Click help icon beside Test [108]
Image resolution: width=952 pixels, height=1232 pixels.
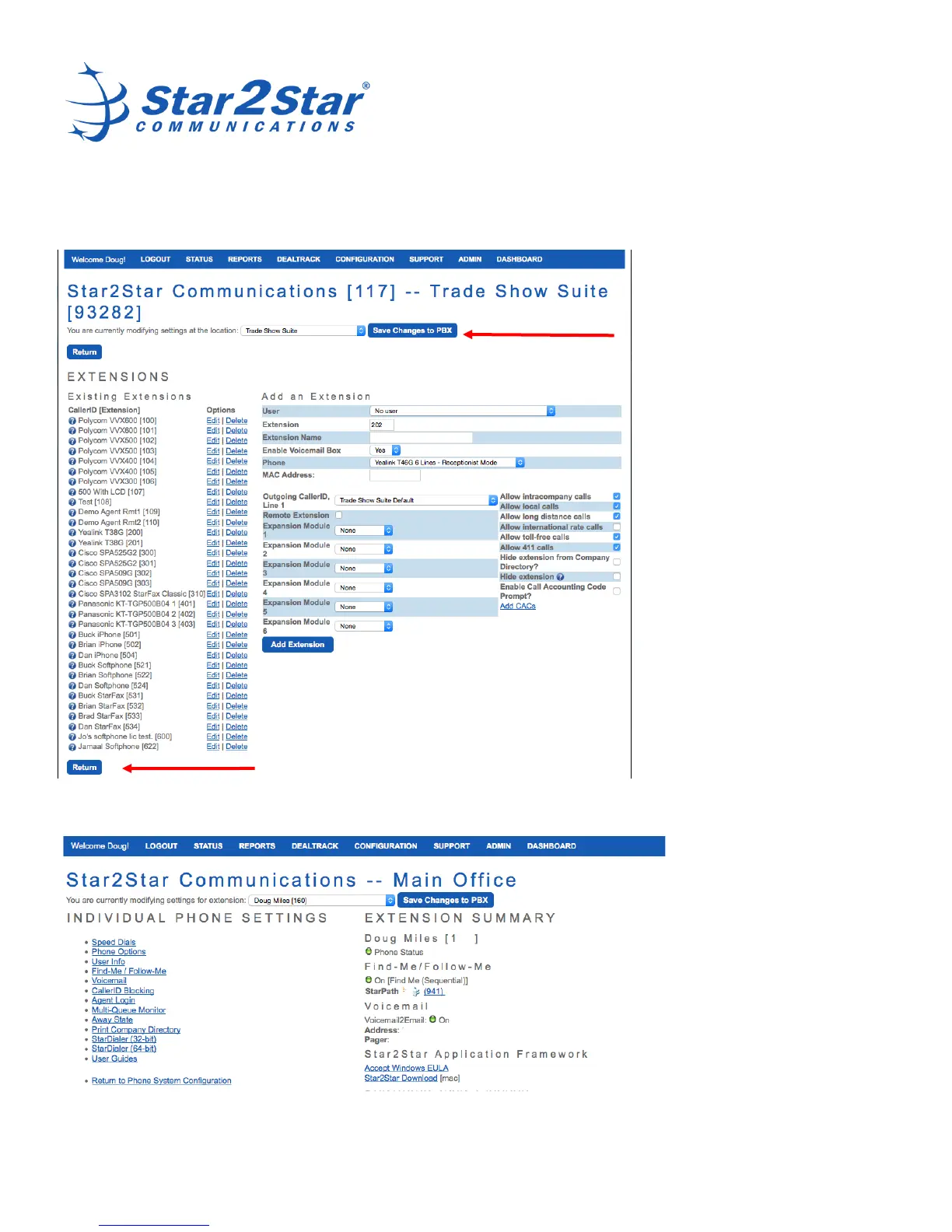(72, 502)
